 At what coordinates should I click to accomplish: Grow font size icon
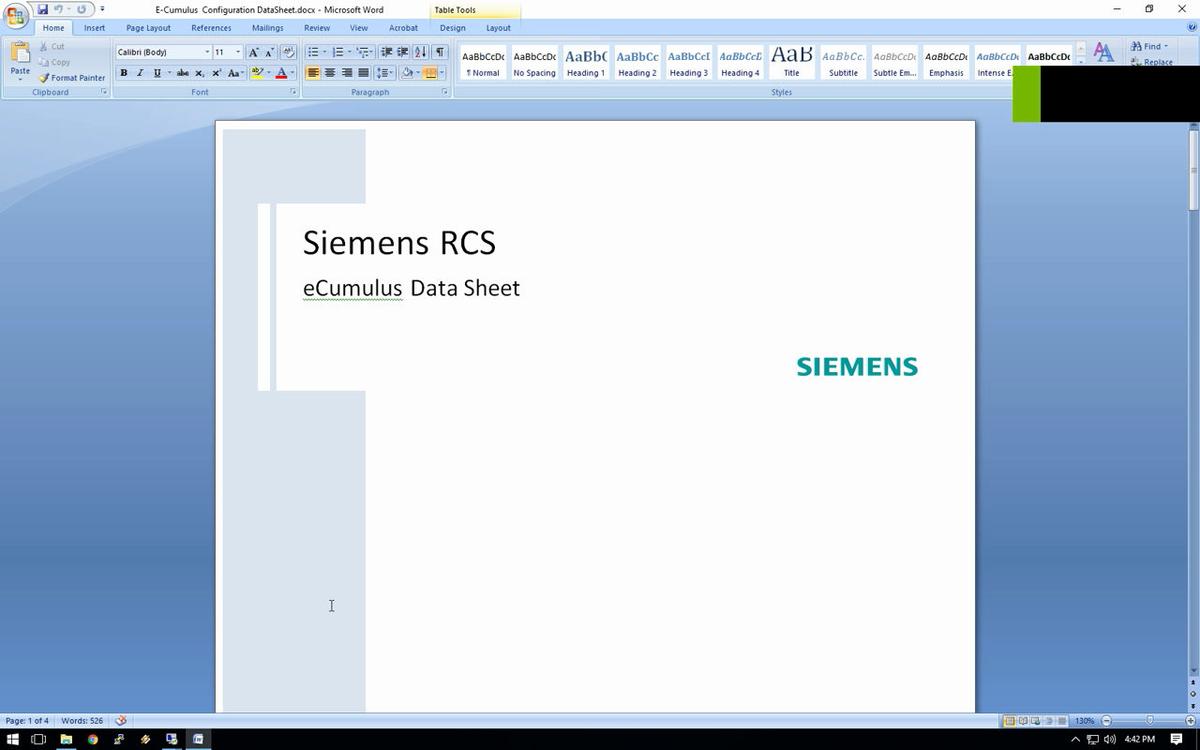(253, 52)
